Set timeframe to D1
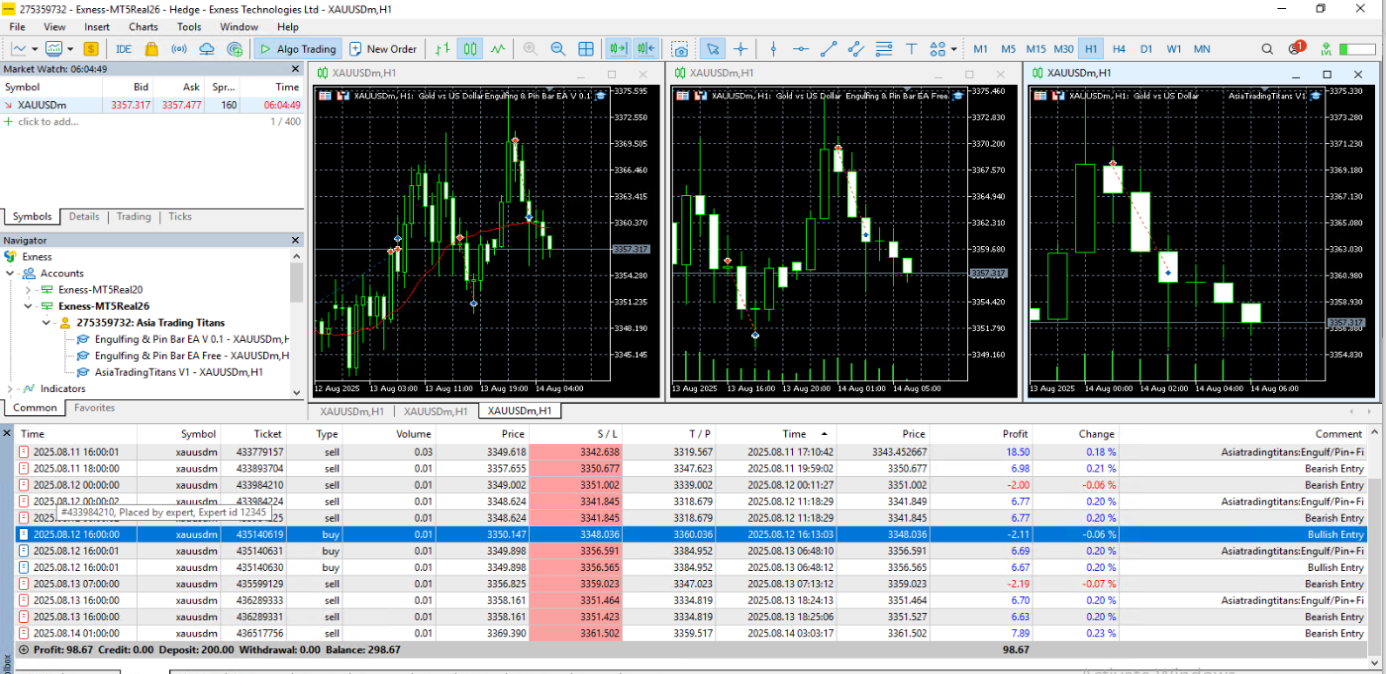1386x674 pixels. [1146, 48]
